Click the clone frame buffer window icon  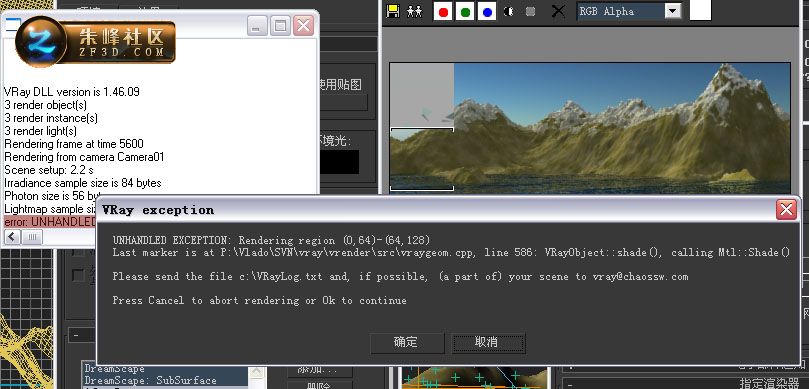pos(414,11)
